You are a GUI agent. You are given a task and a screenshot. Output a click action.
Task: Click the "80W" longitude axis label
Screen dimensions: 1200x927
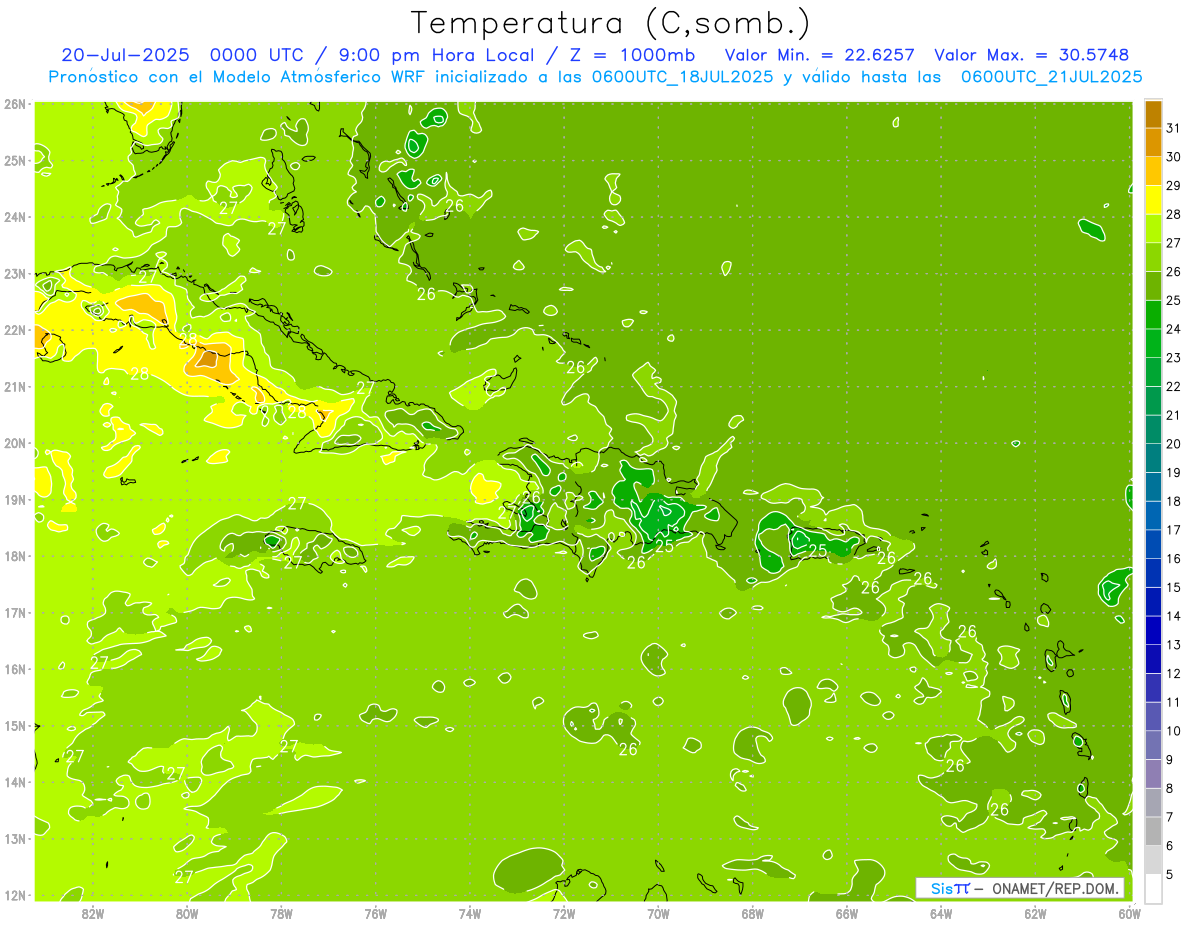tap(187, 914)
